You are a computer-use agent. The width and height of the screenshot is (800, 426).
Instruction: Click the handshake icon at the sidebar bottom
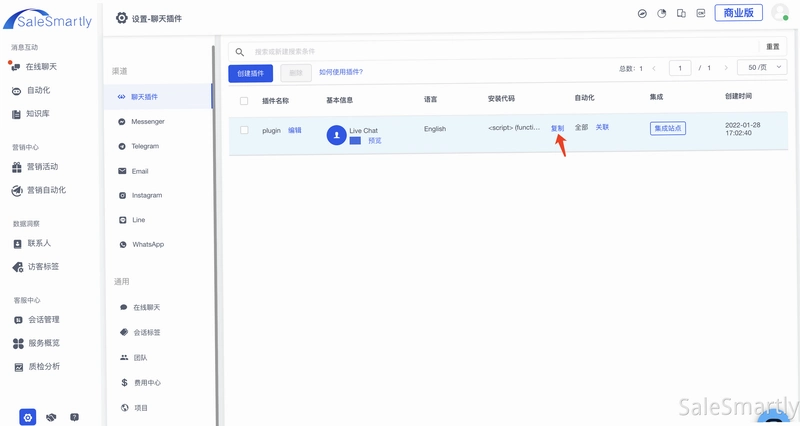pos(51,417)
